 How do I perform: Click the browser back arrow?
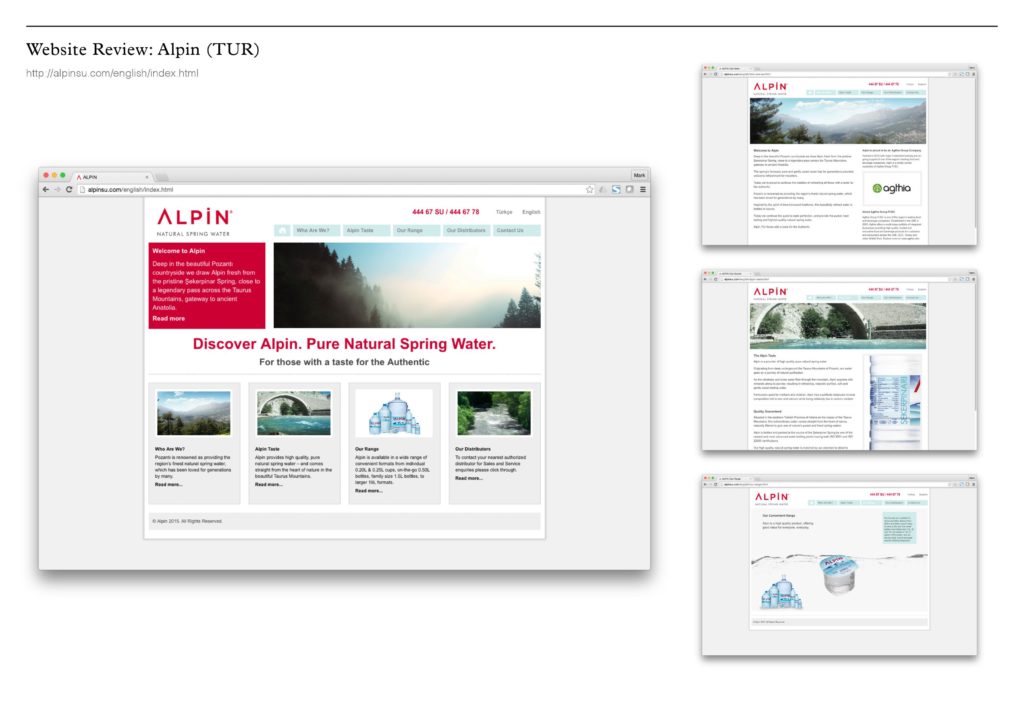point(45,189)
